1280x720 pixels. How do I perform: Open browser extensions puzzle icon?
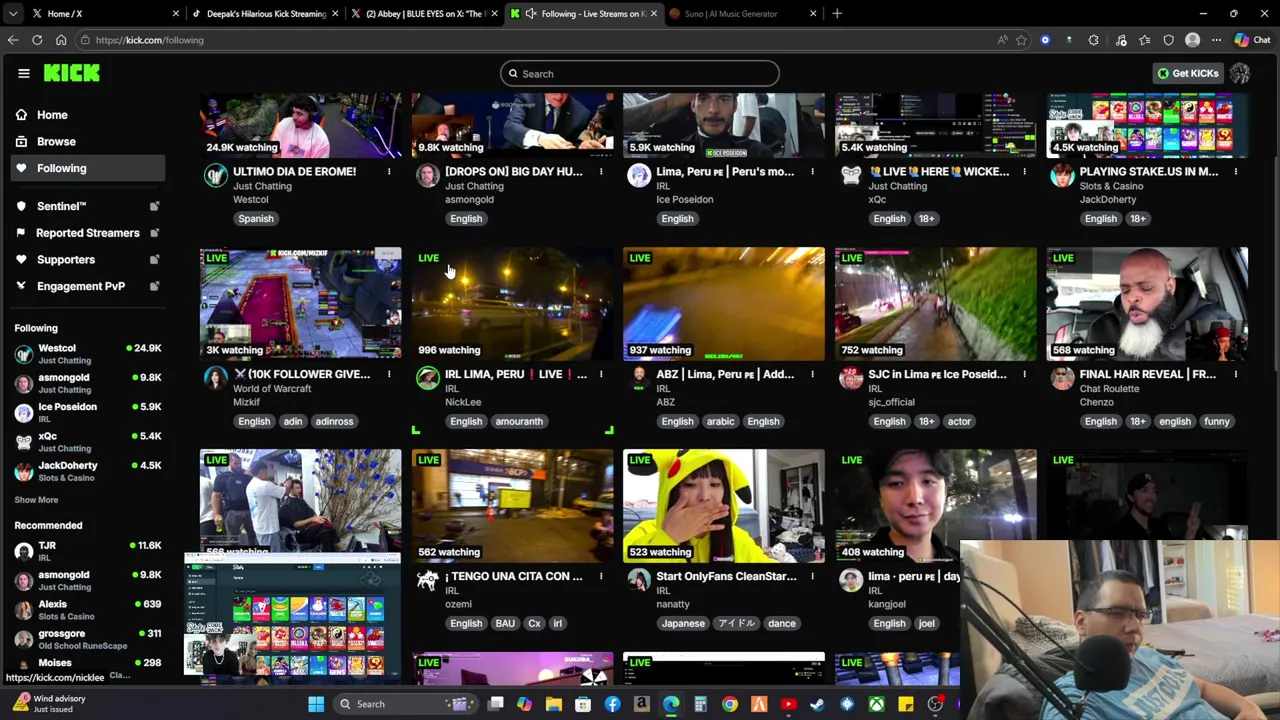1093,40
